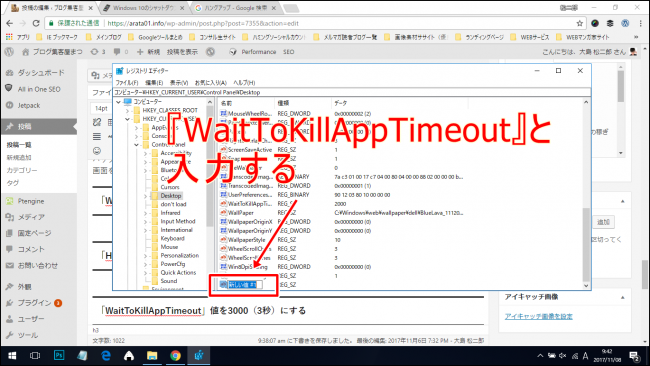Screen dimensions: 650x366
Task: Click 新規 in the WordPress admin bar
Action: tap(148, 52)
